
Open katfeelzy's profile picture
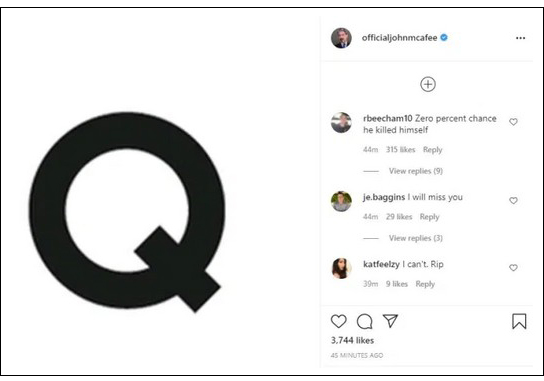(x=341, y=268)
